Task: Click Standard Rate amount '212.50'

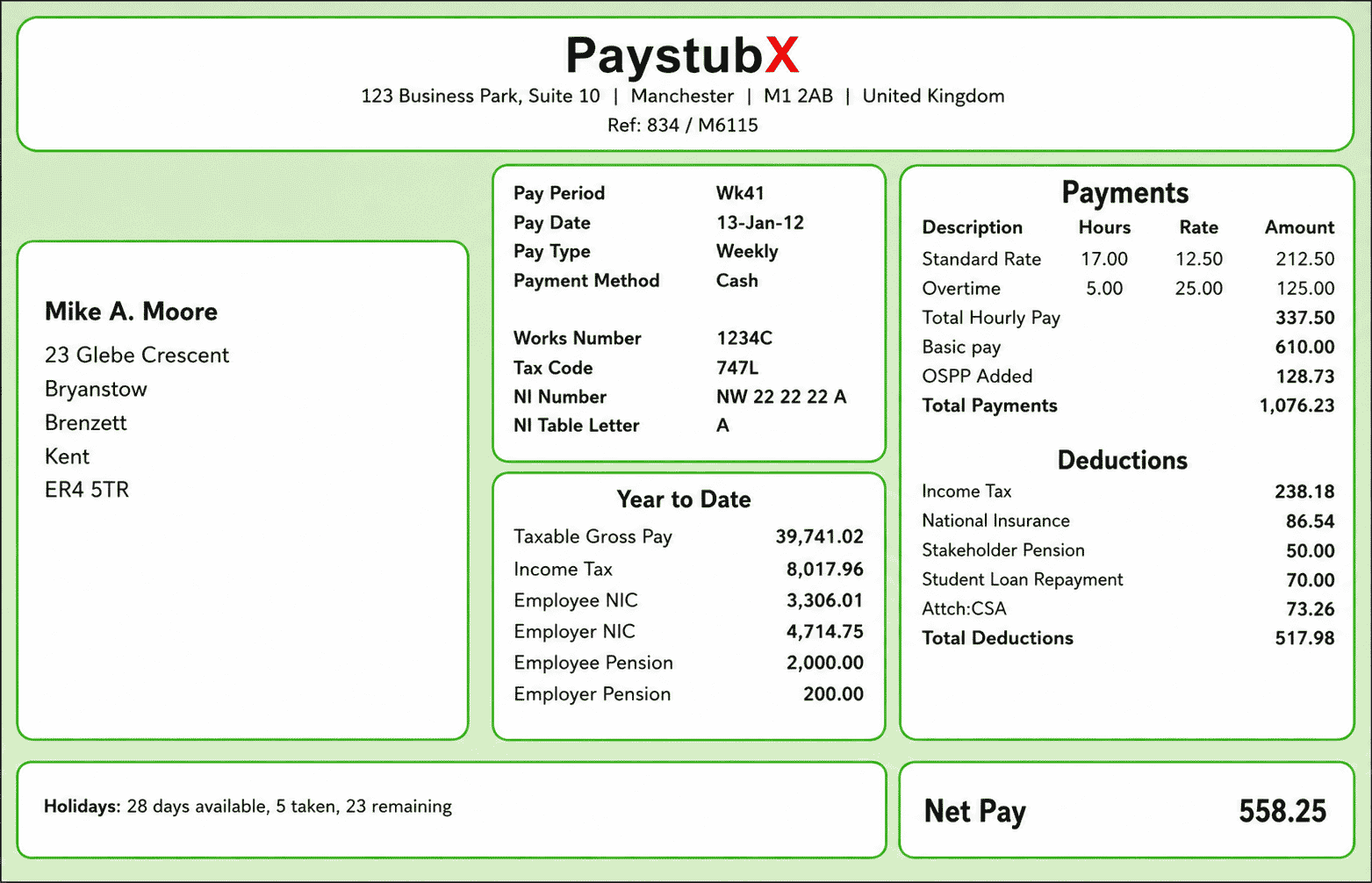Action: (1304, 259)
